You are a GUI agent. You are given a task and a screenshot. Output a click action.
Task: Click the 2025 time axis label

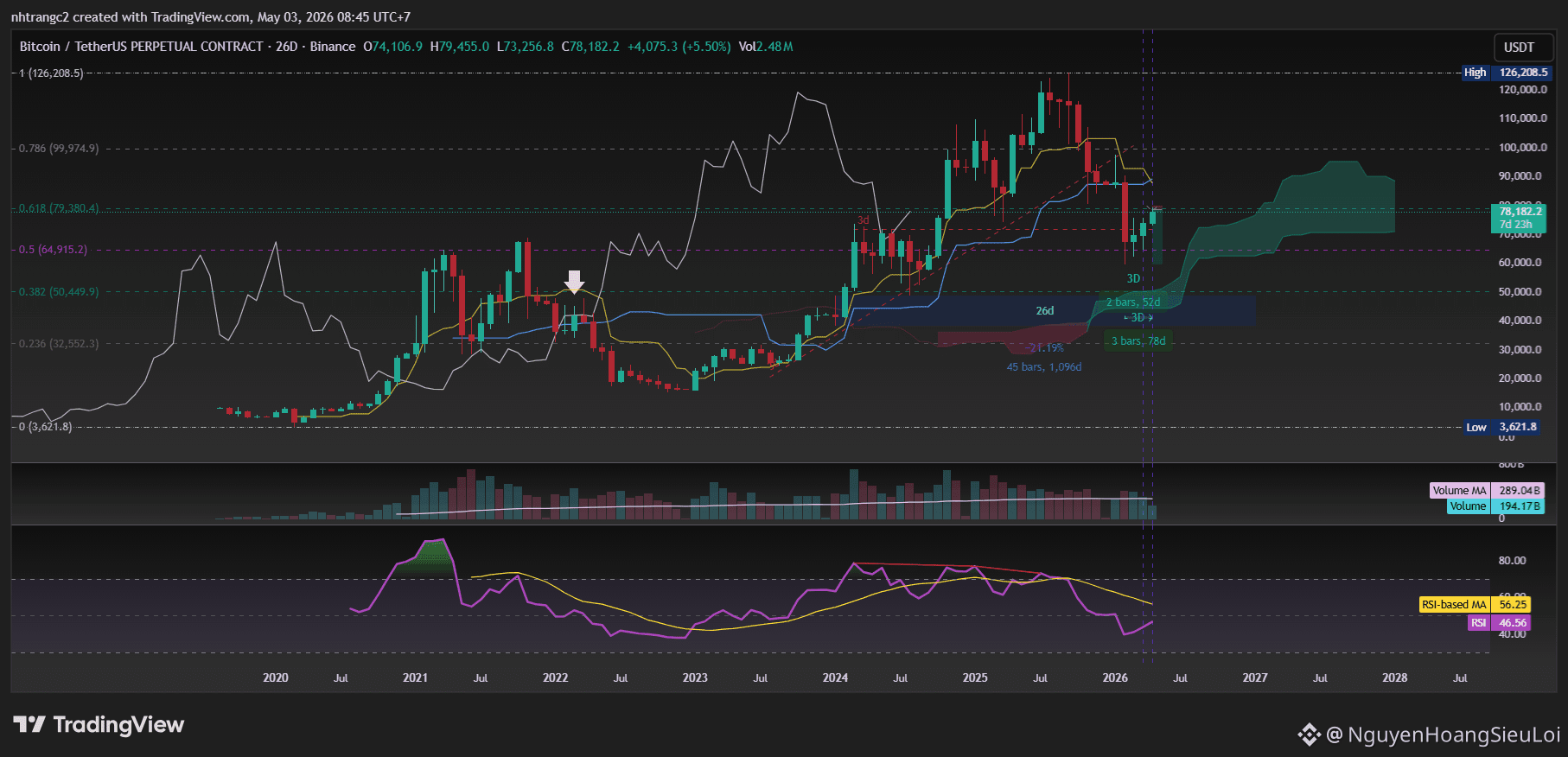point(975,677)
